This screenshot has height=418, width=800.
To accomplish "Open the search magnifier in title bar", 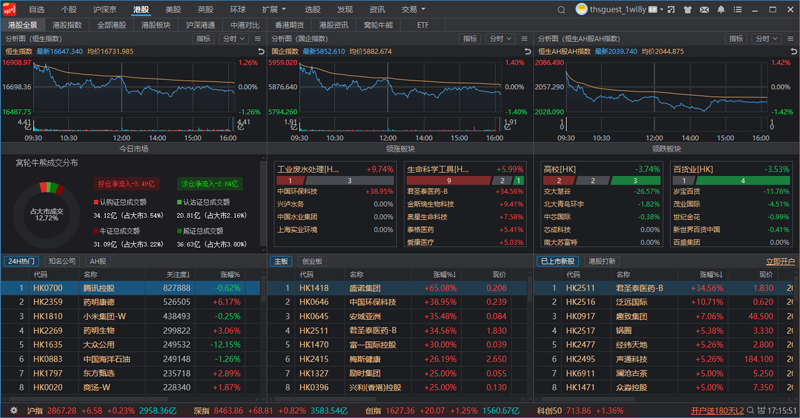I will click(x=561, y=10).
